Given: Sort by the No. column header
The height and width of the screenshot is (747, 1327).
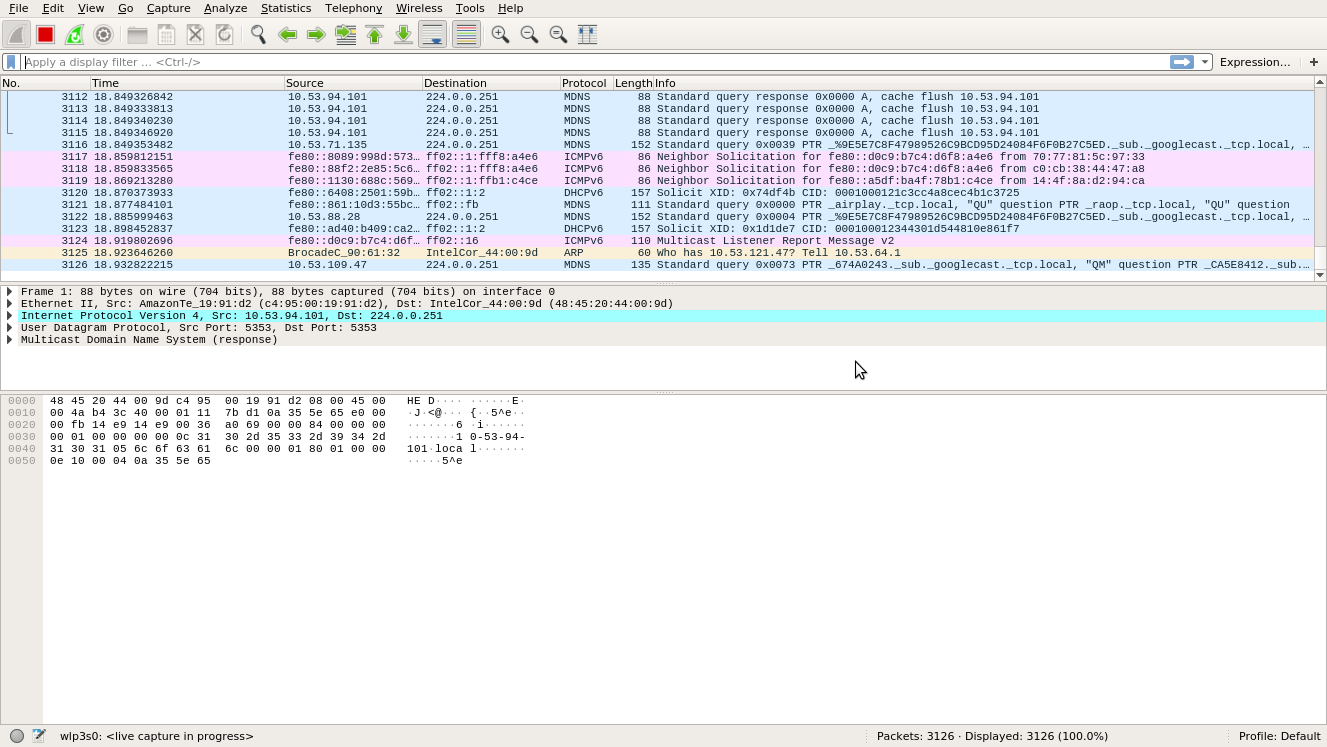Looking at the screenshot, I should coord(45,83).
